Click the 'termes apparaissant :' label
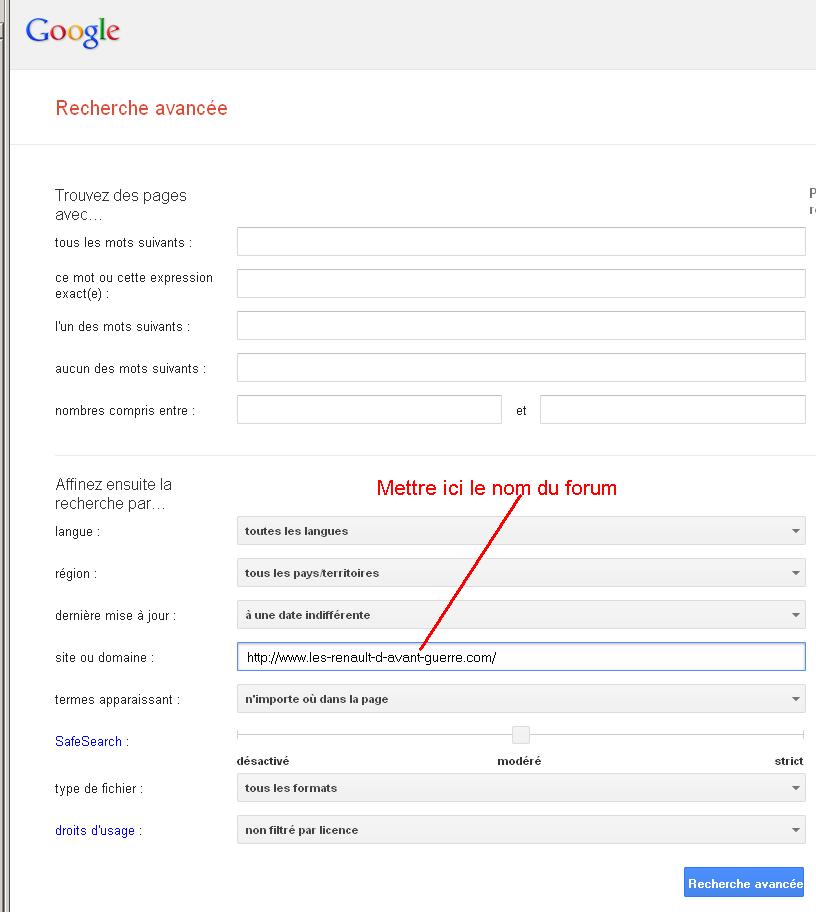Viewport: 816px width, 912px height. click(x=117, y=699)
